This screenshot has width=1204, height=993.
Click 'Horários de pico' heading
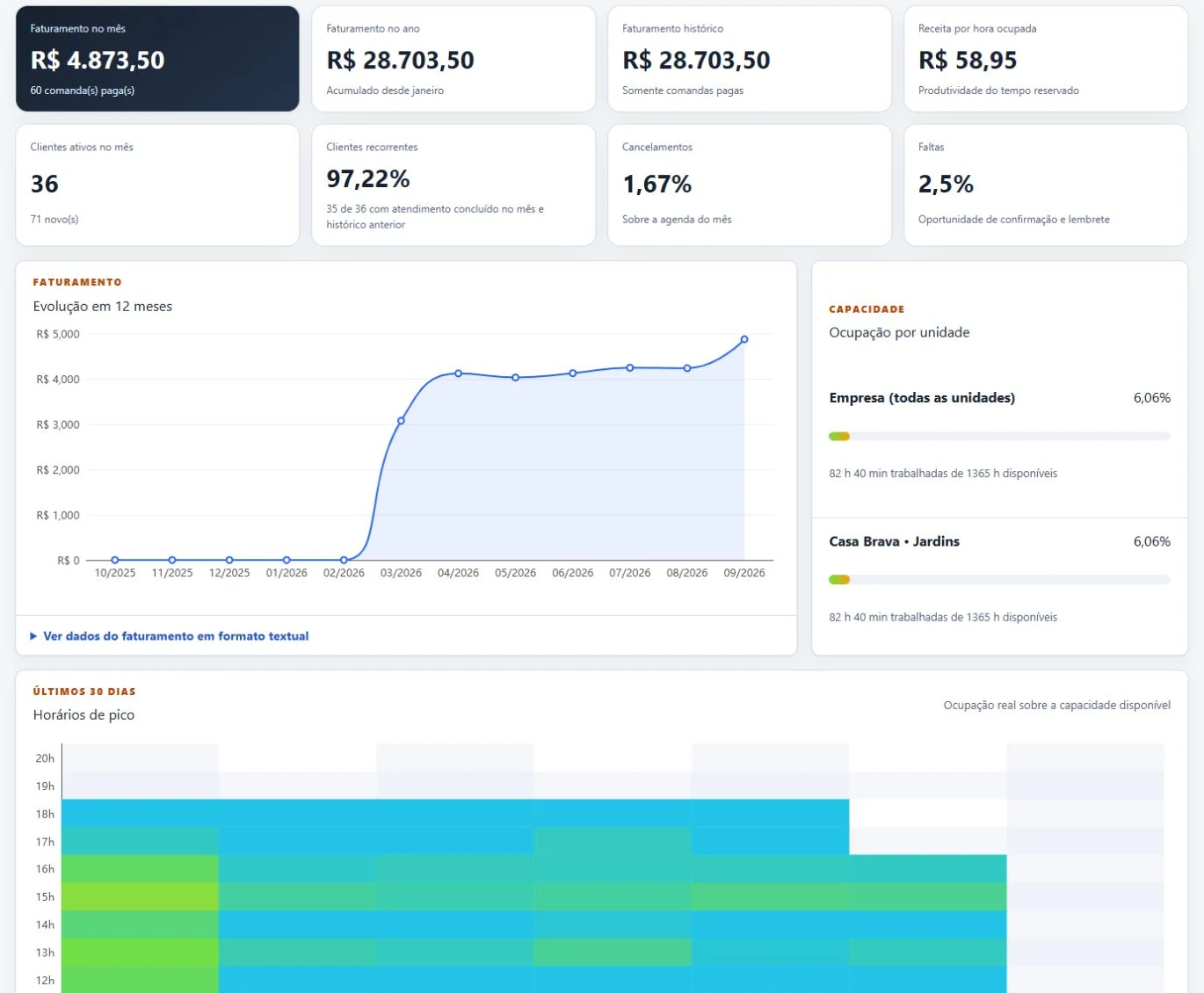(83, 715)
